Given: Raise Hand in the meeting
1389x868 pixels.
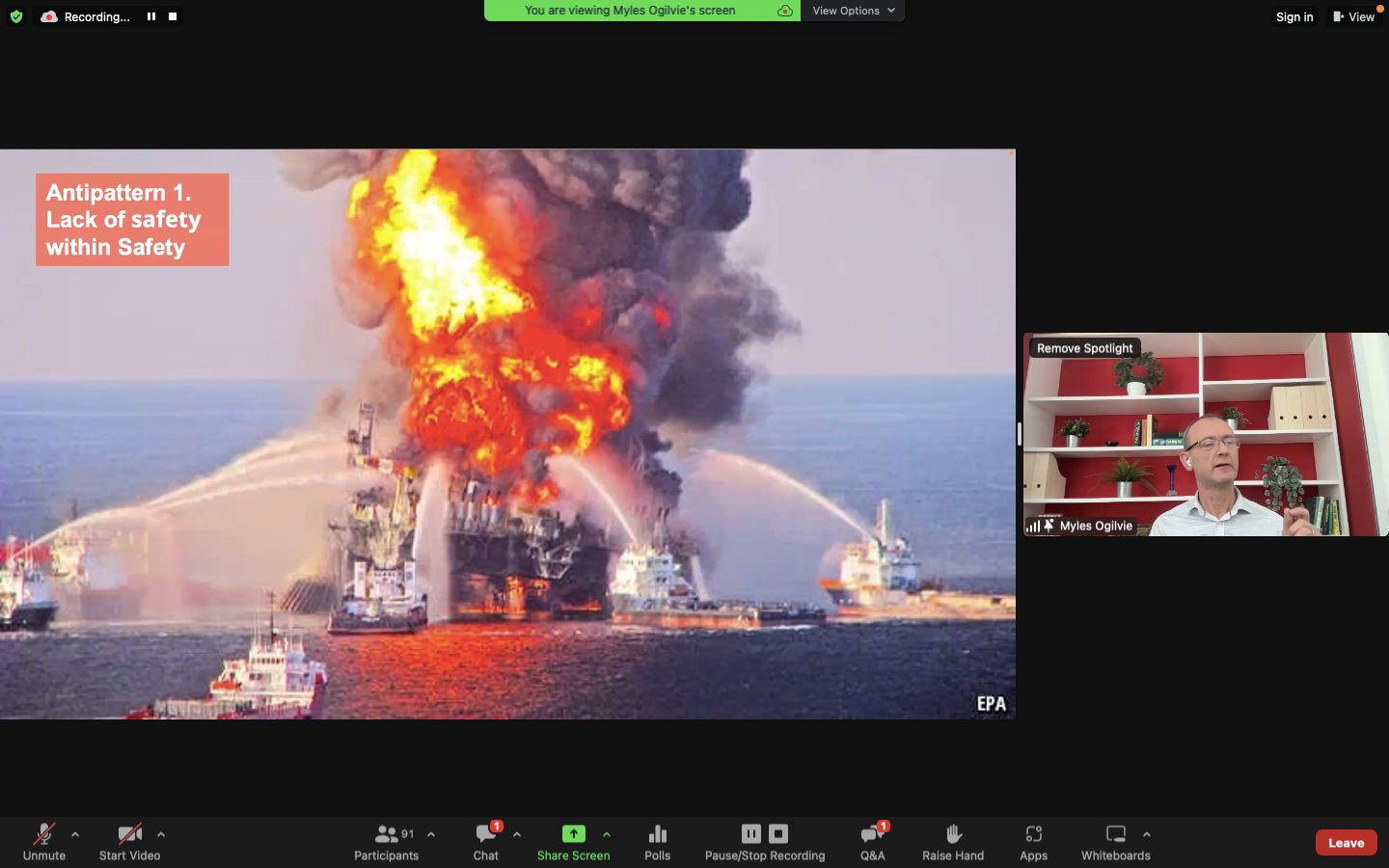Looking at the screenshot, I should point(953,842).
